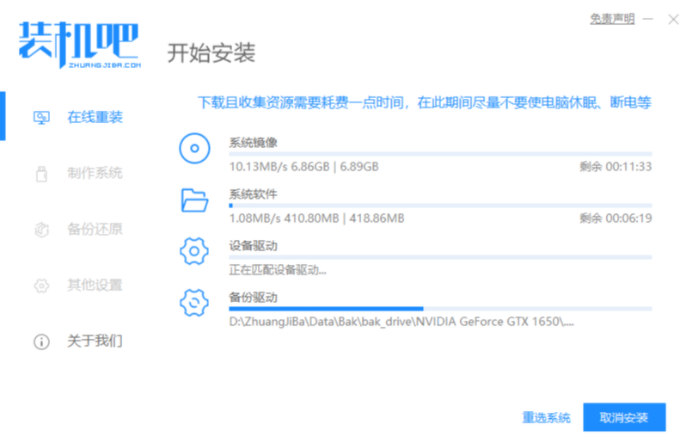This screenshot has width=684, height=446.
Task: Click the NVIDIA GeForce backup path text
Action: coord(402,322)
